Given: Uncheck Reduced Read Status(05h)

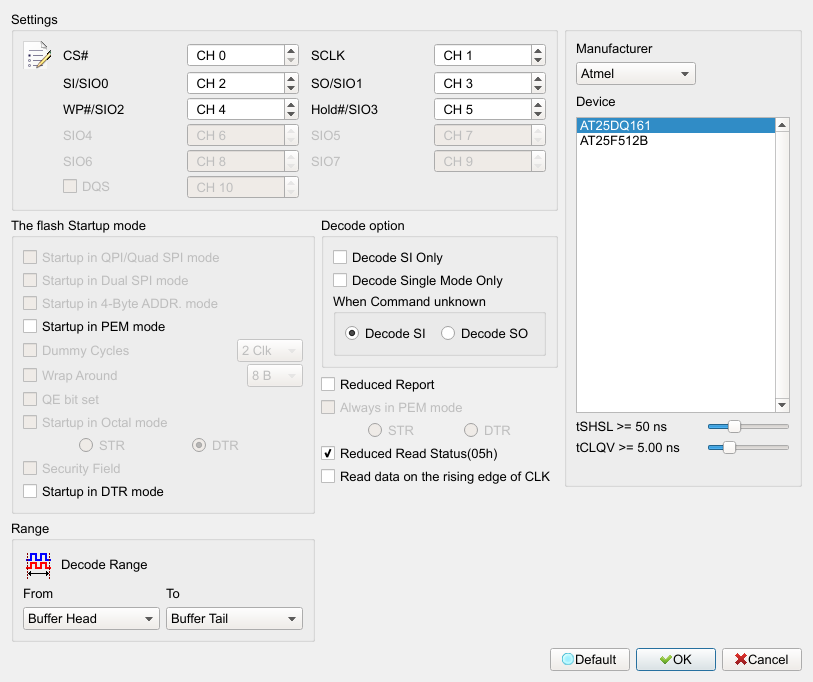Looking at the screenshot, I should (328, 453).
